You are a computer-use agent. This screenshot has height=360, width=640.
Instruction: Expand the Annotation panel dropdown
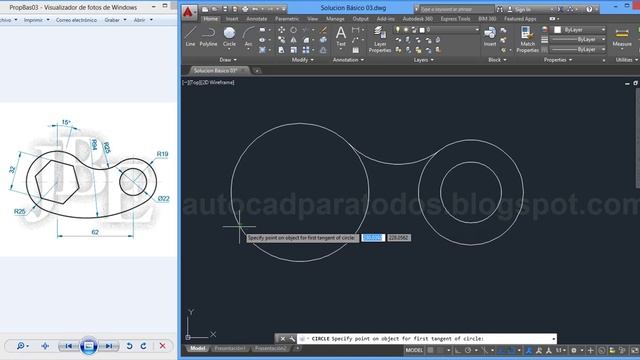pos(348,60)
